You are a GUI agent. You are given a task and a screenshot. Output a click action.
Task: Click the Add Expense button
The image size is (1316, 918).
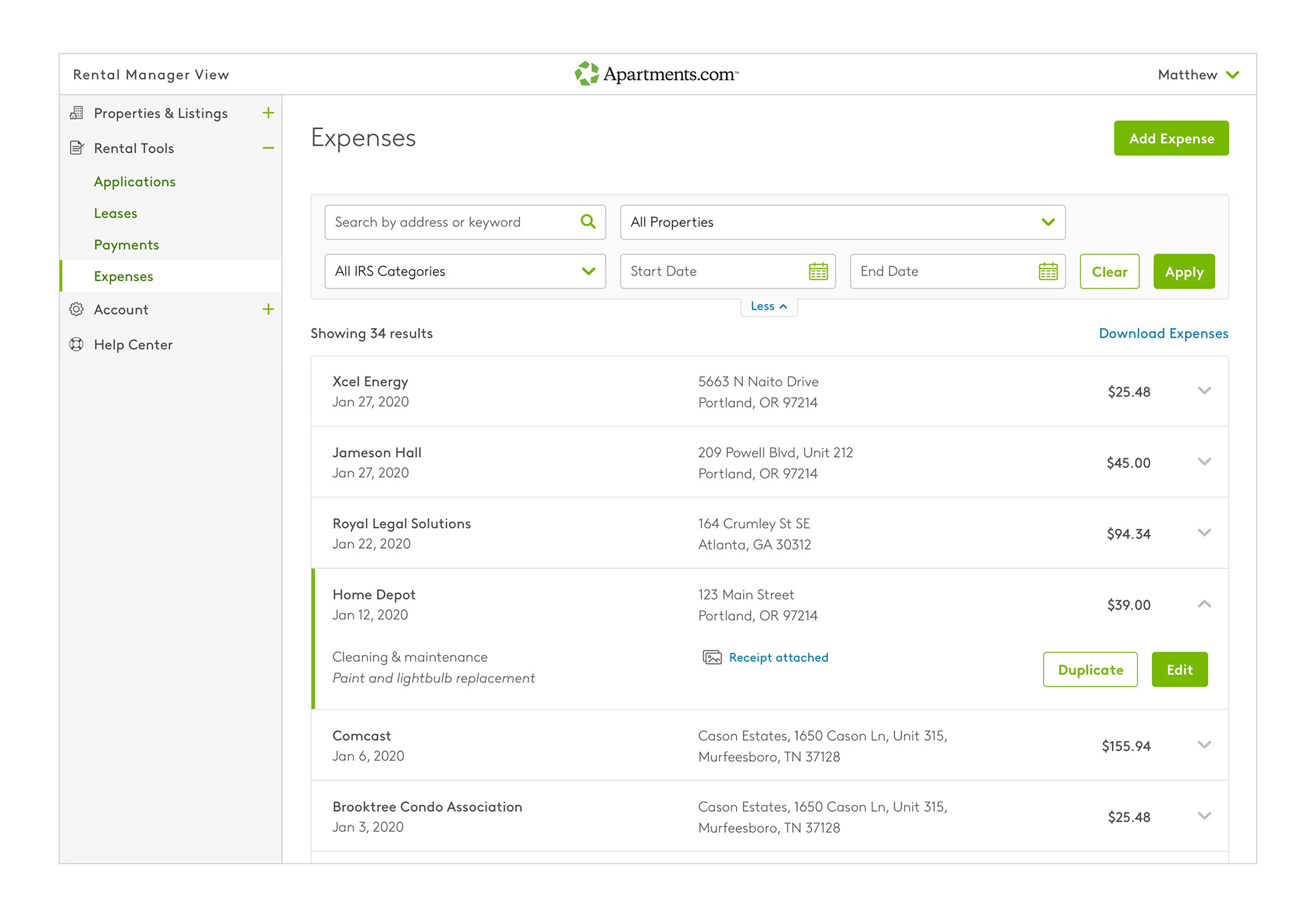(x=1171, y=138)
